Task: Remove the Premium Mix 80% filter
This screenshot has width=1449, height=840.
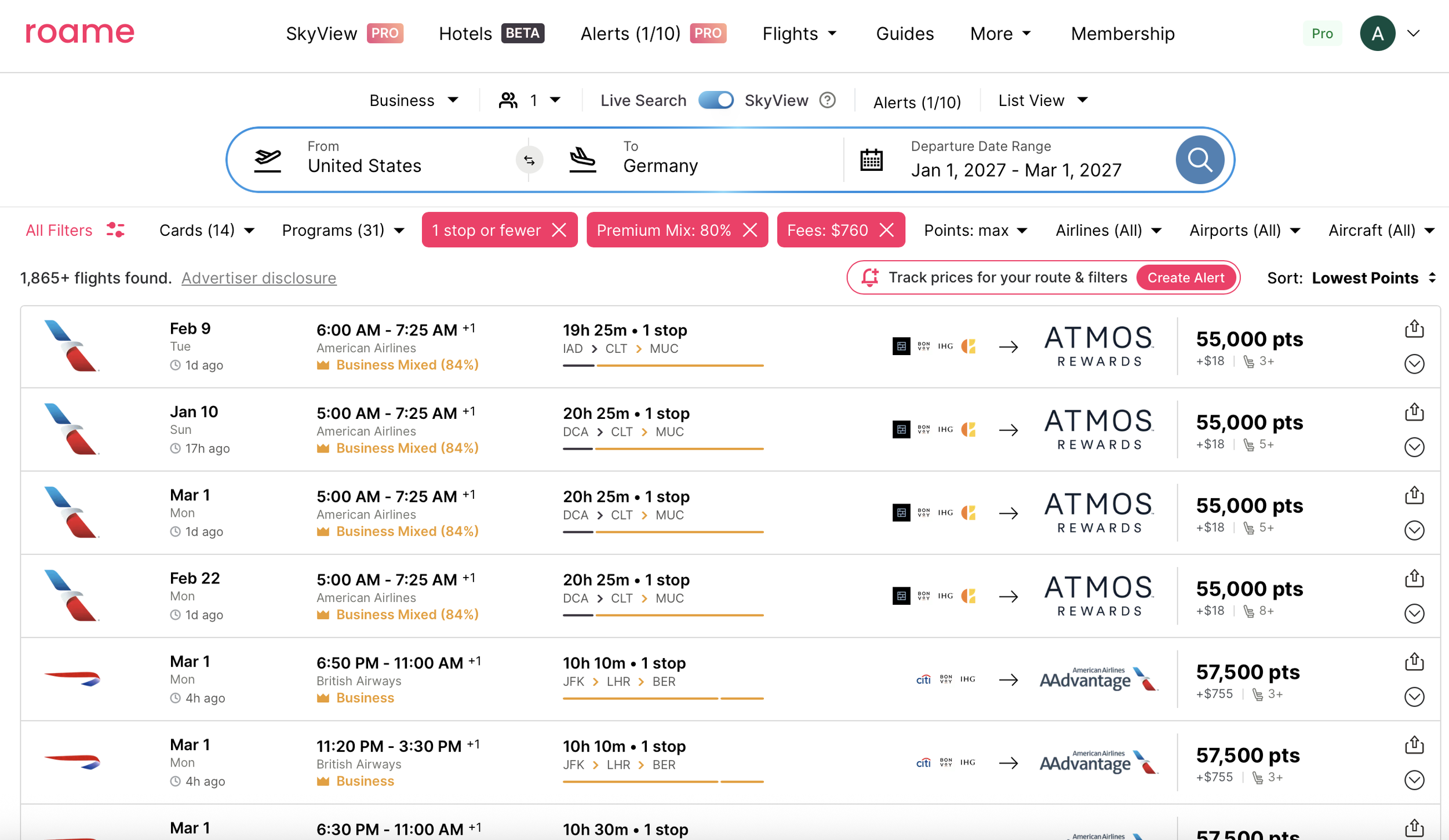Action: [750, 230]
